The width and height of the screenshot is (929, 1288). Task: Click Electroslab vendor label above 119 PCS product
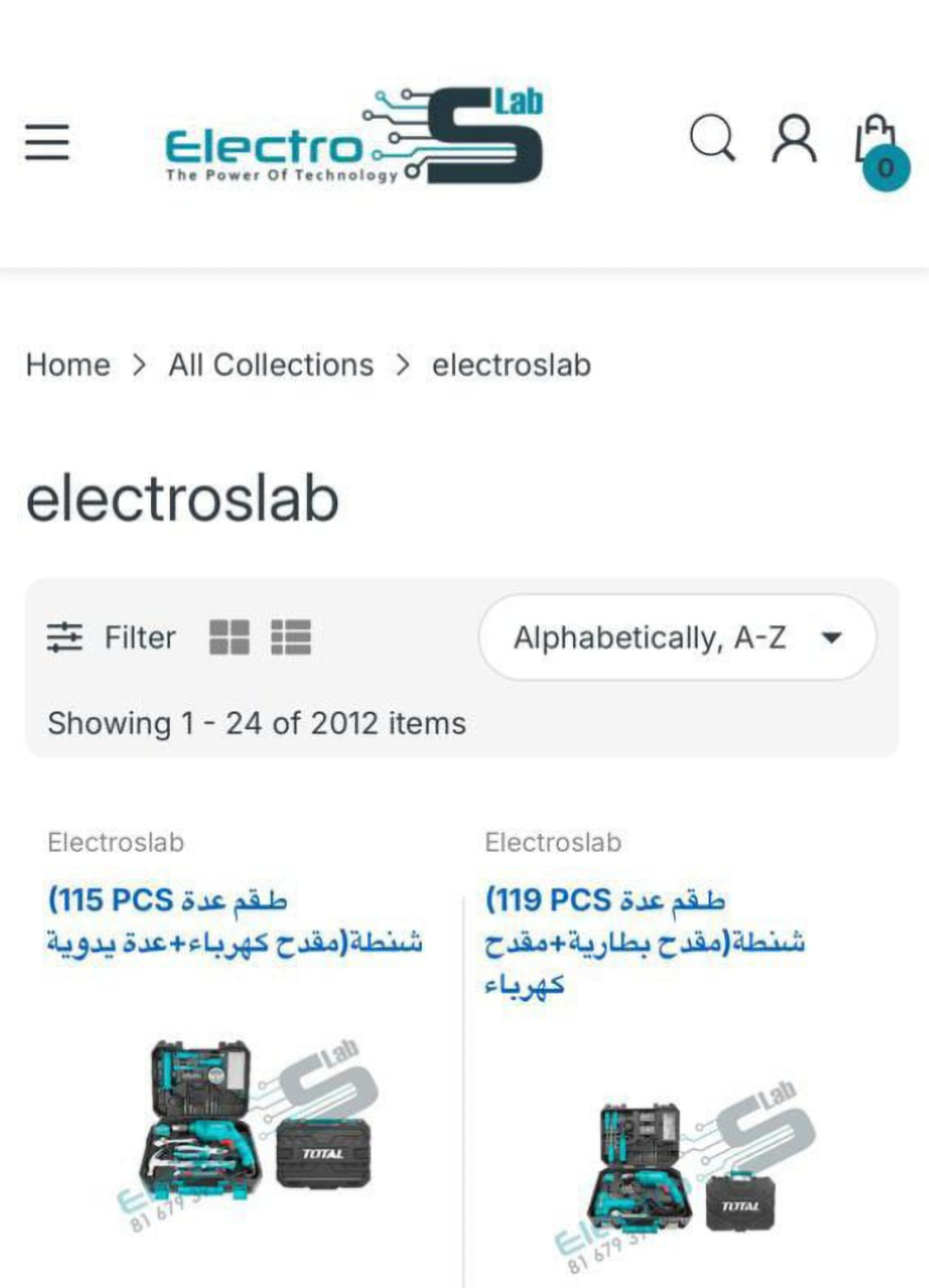click(553, 842)
